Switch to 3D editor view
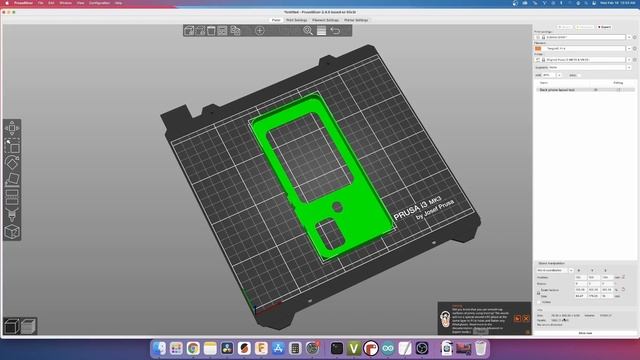This screenshot has width=640, height=360. pyautogui.click(x=11, y=326)
